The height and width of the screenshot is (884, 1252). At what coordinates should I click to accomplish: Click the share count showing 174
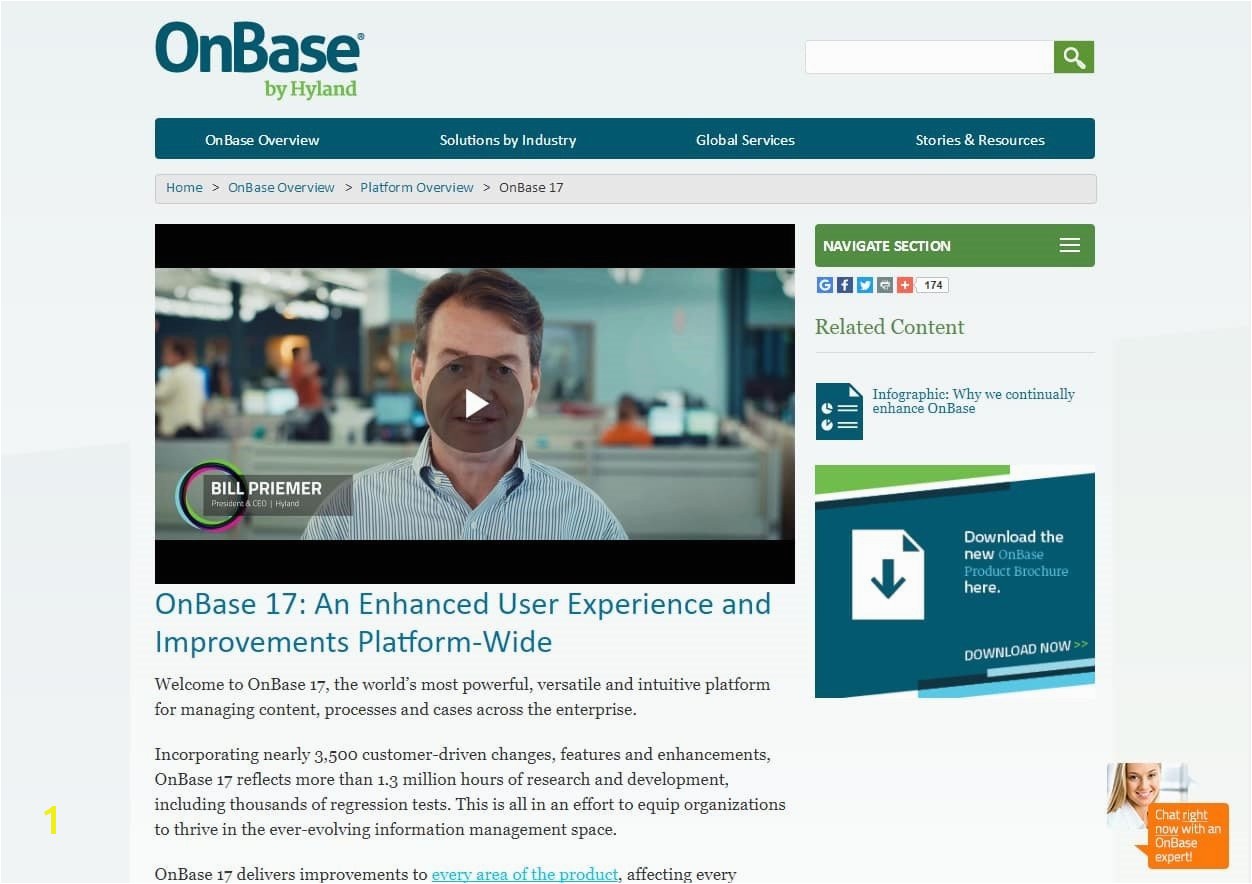tap(932, 285)
